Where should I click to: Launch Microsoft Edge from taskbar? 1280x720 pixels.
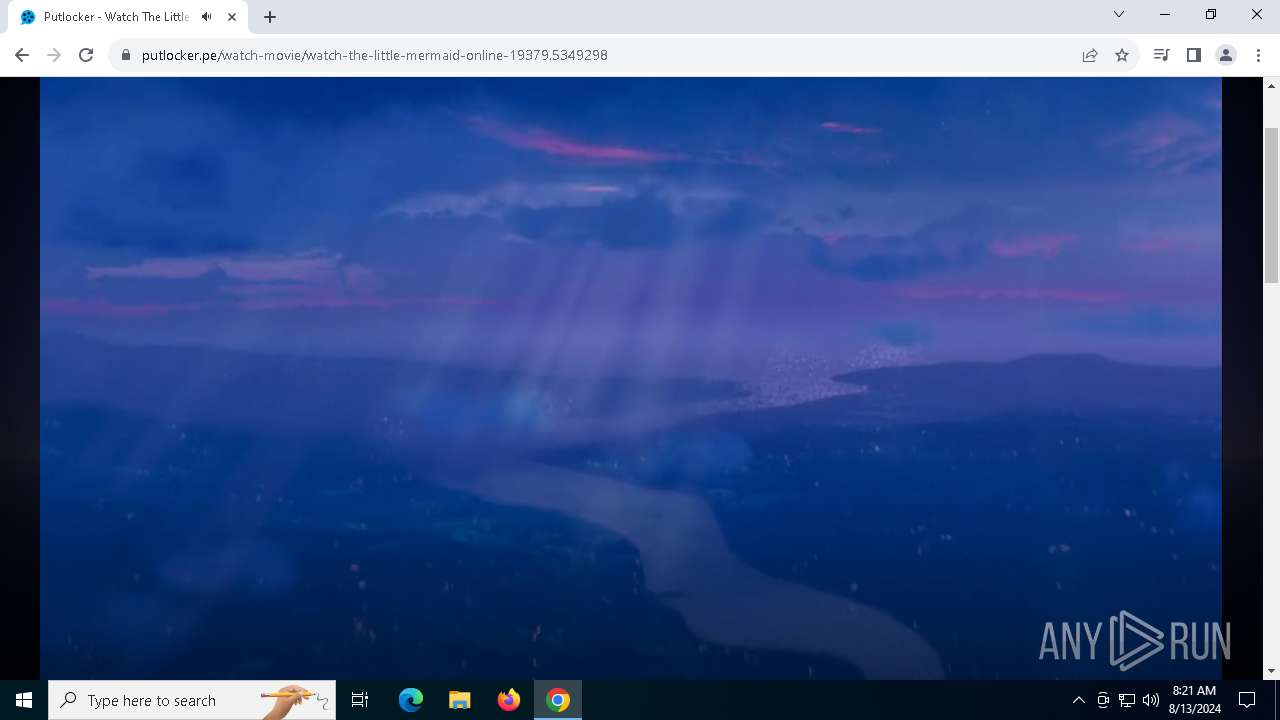[x=411, y=700]
